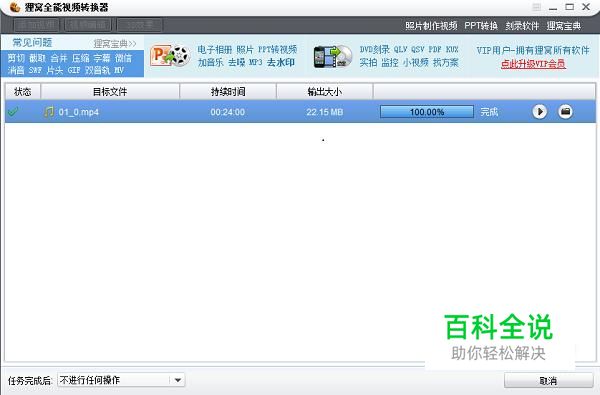600x395 pixels.
Task: Open the 截取 help link
Action: [x=38, y=58]
